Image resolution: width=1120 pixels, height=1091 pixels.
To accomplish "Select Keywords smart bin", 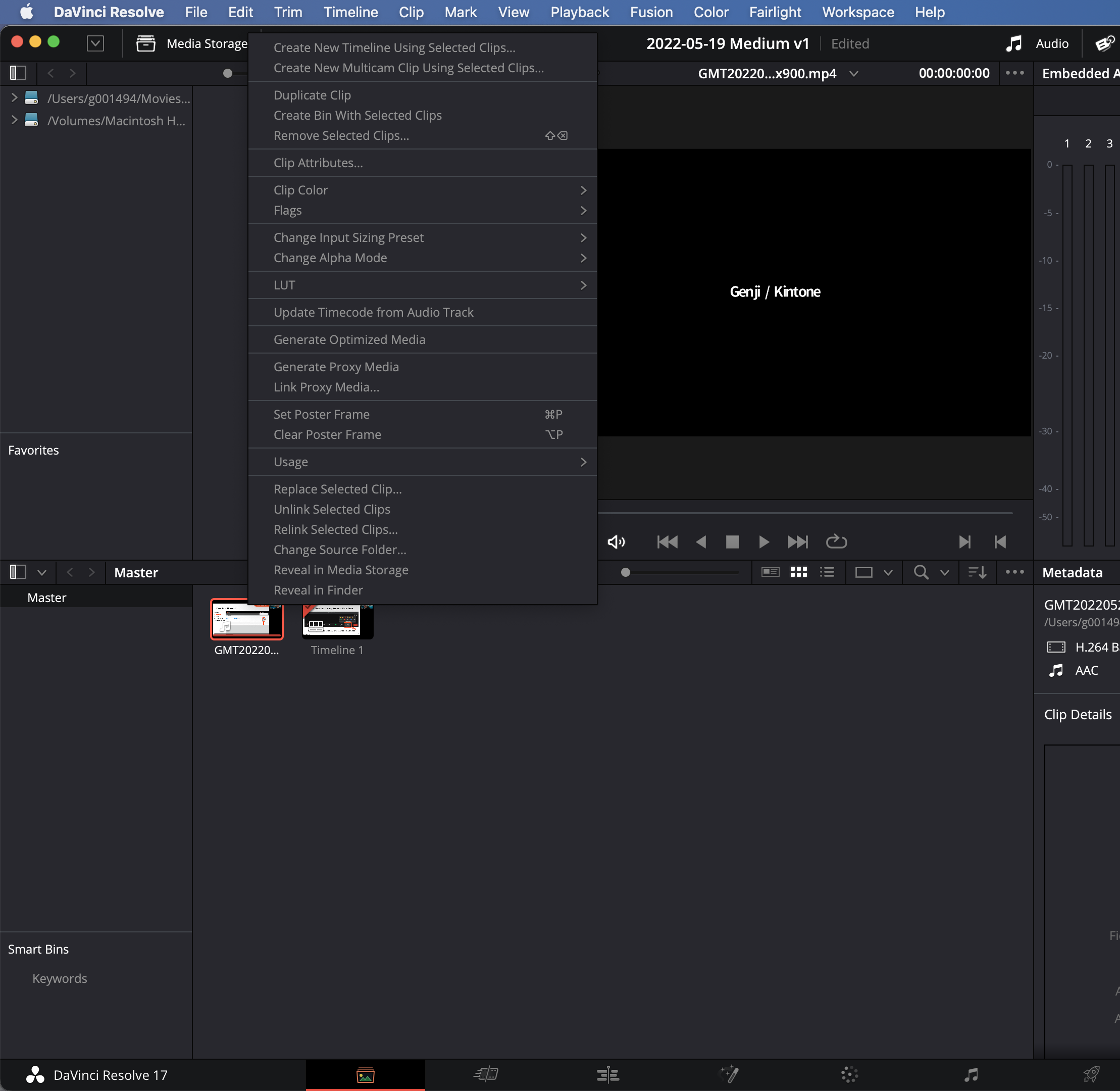I will coord(60,979).
